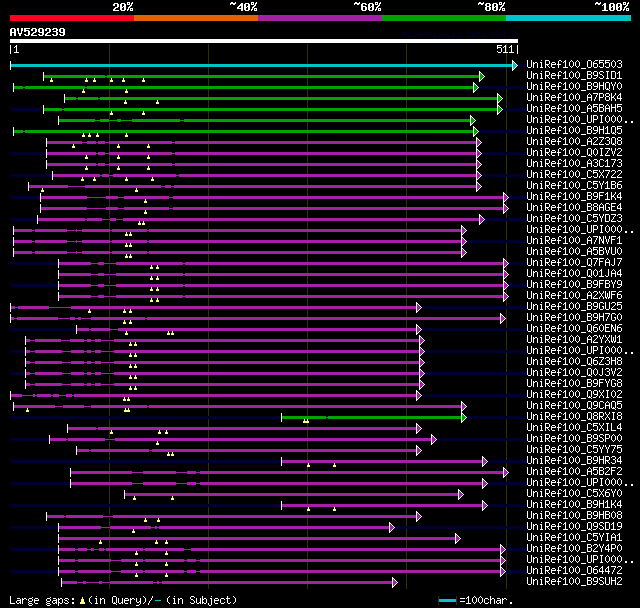
Task: Select the UniRef100_C5YDZ3 label
Action: (574, 219)
